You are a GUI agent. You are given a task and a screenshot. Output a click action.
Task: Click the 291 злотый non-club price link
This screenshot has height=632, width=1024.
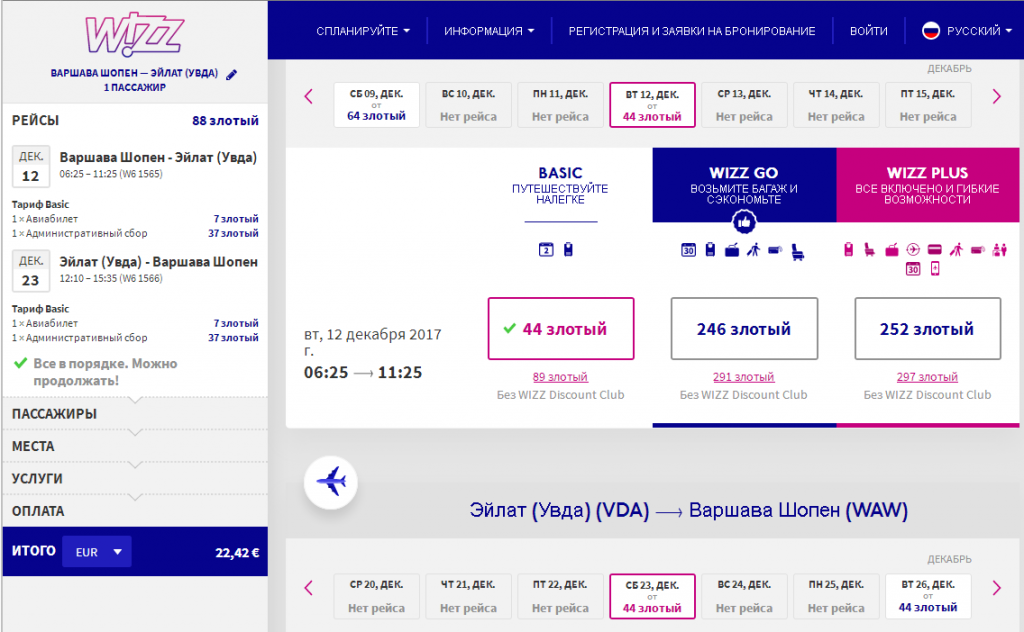pos(744,377)
